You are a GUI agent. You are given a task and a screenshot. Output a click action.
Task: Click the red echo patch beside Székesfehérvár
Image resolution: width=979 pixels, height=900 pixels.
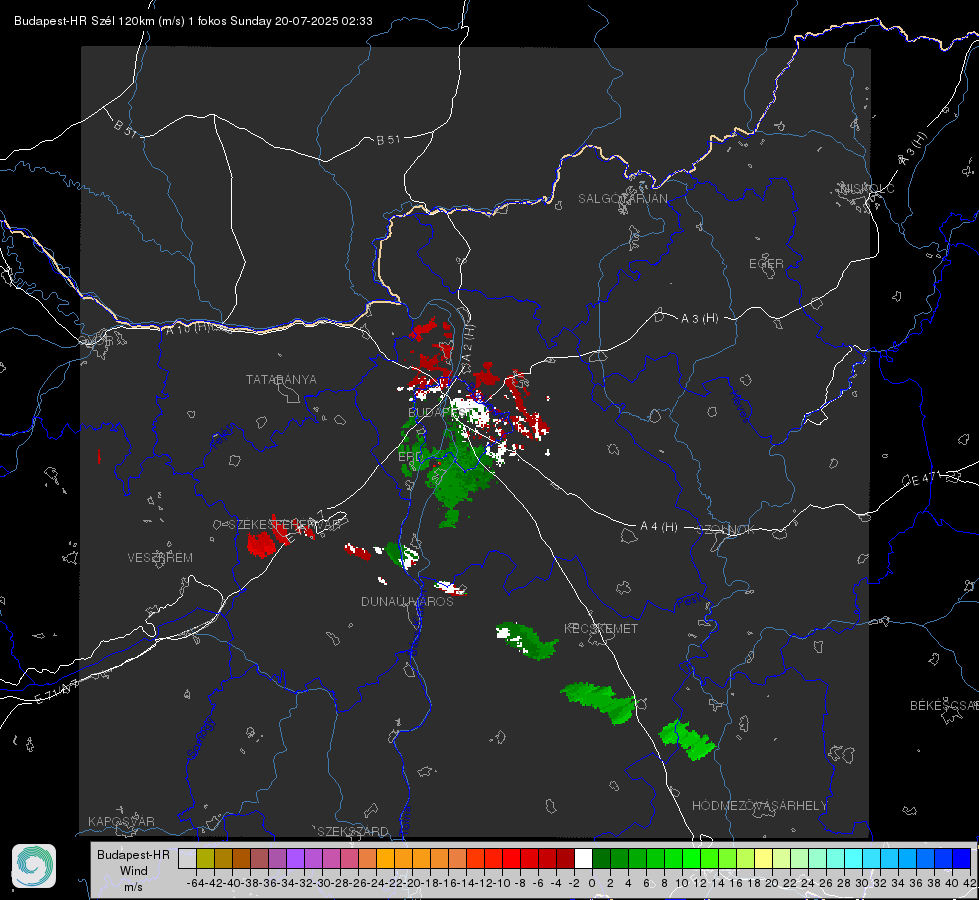coord(261,544)
